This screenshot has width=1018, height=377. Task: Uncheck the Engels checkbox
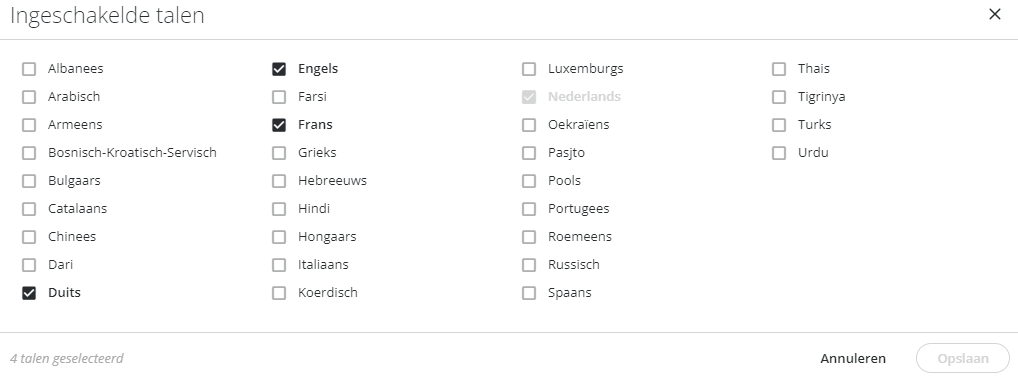[x=279, y=69]
